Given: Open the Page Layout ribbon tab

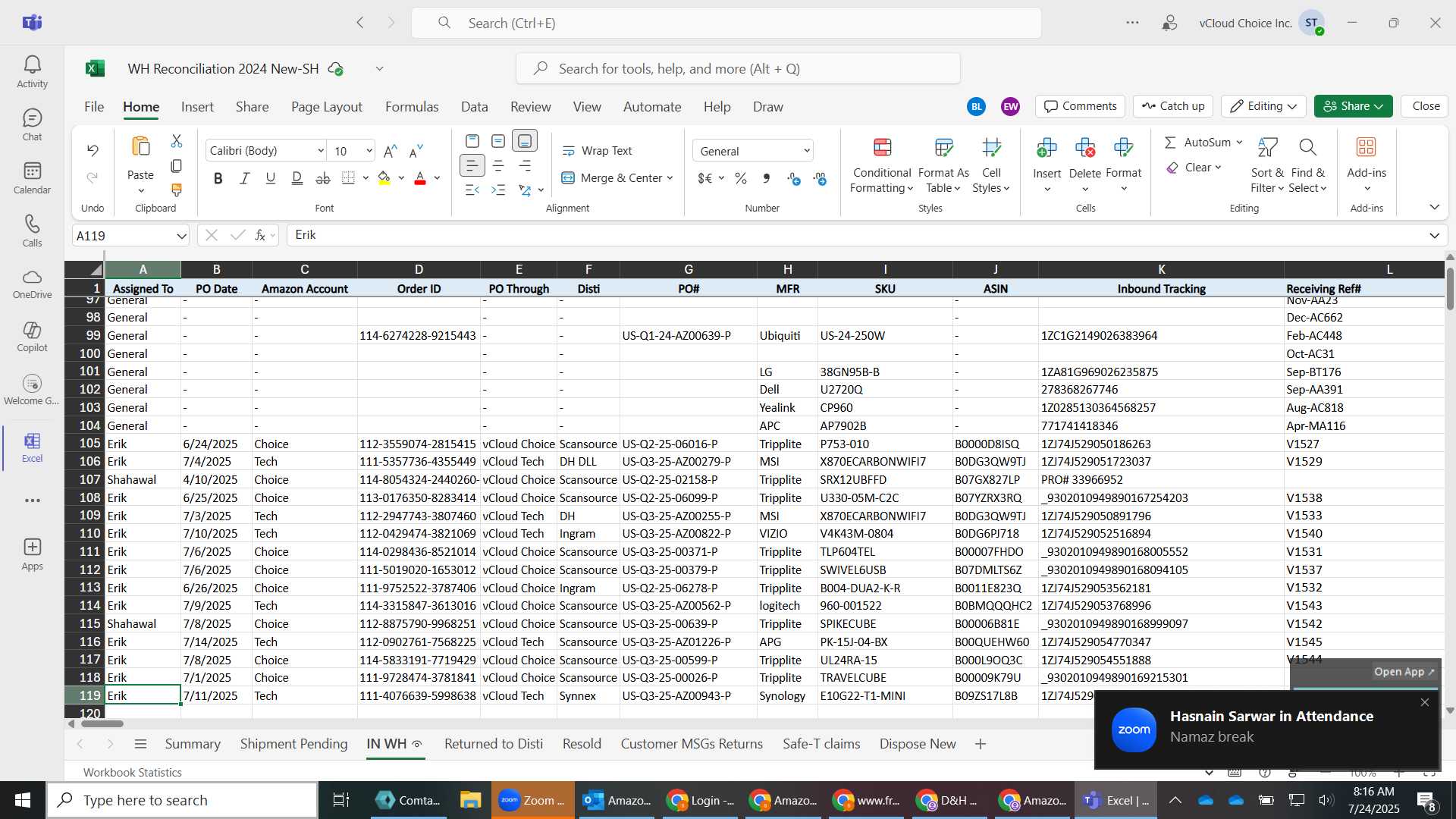Looking at the screenshot, I should 327,107.
